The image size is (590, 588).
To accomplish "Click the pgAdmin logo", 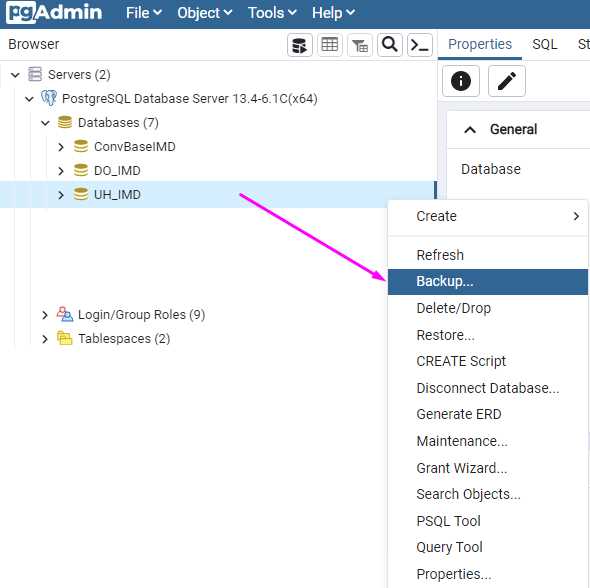I will pos(54,12).
